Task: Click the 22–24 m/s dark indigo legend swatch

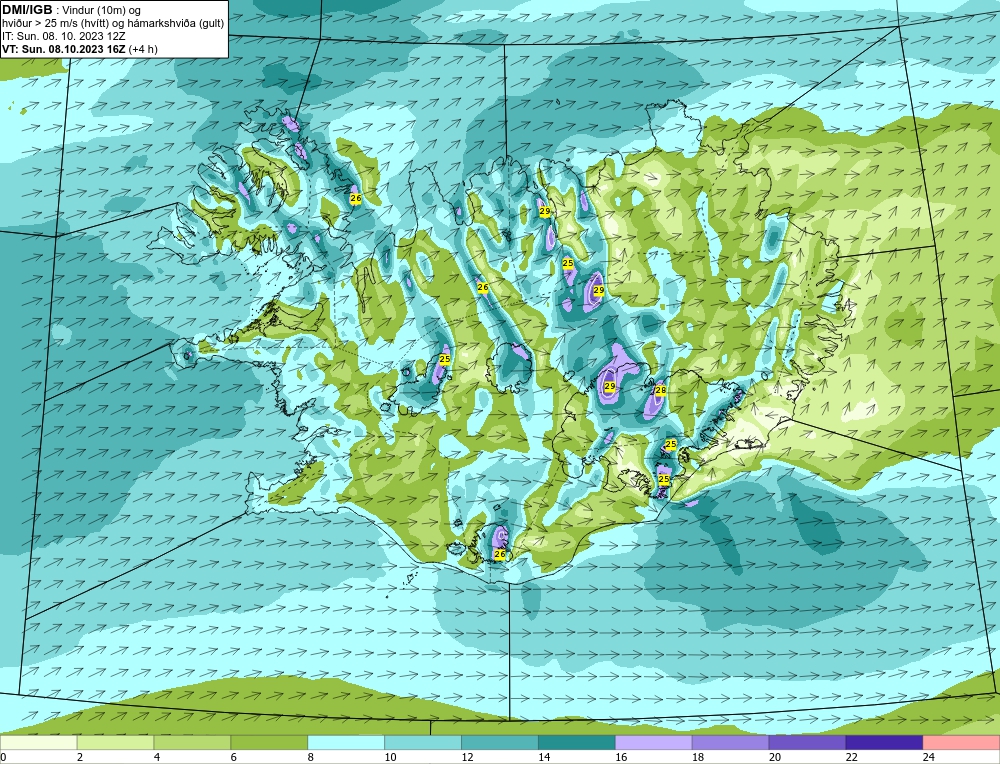Action: [x=884, y=742]
